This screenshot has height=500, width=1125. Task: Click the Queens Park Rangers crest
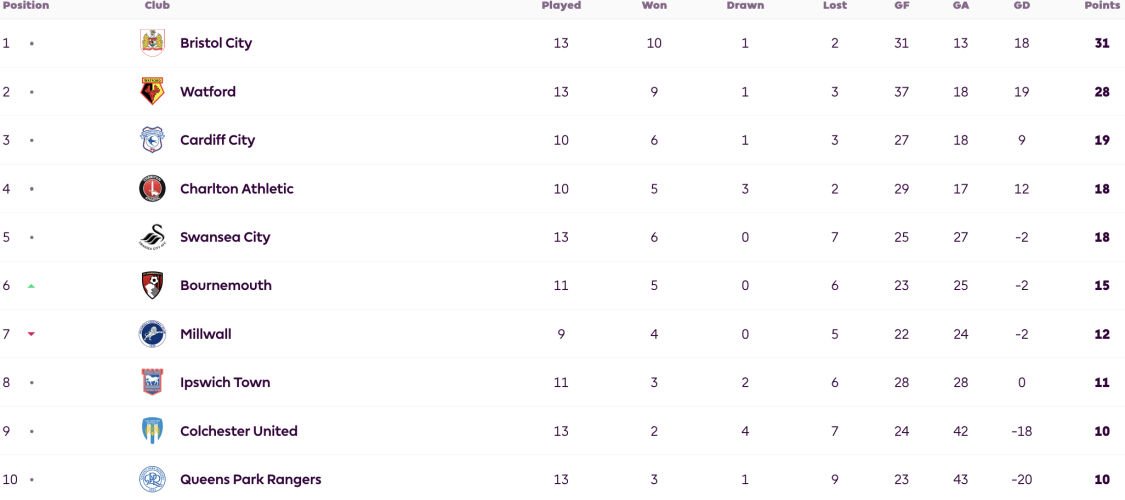(152, 479)
